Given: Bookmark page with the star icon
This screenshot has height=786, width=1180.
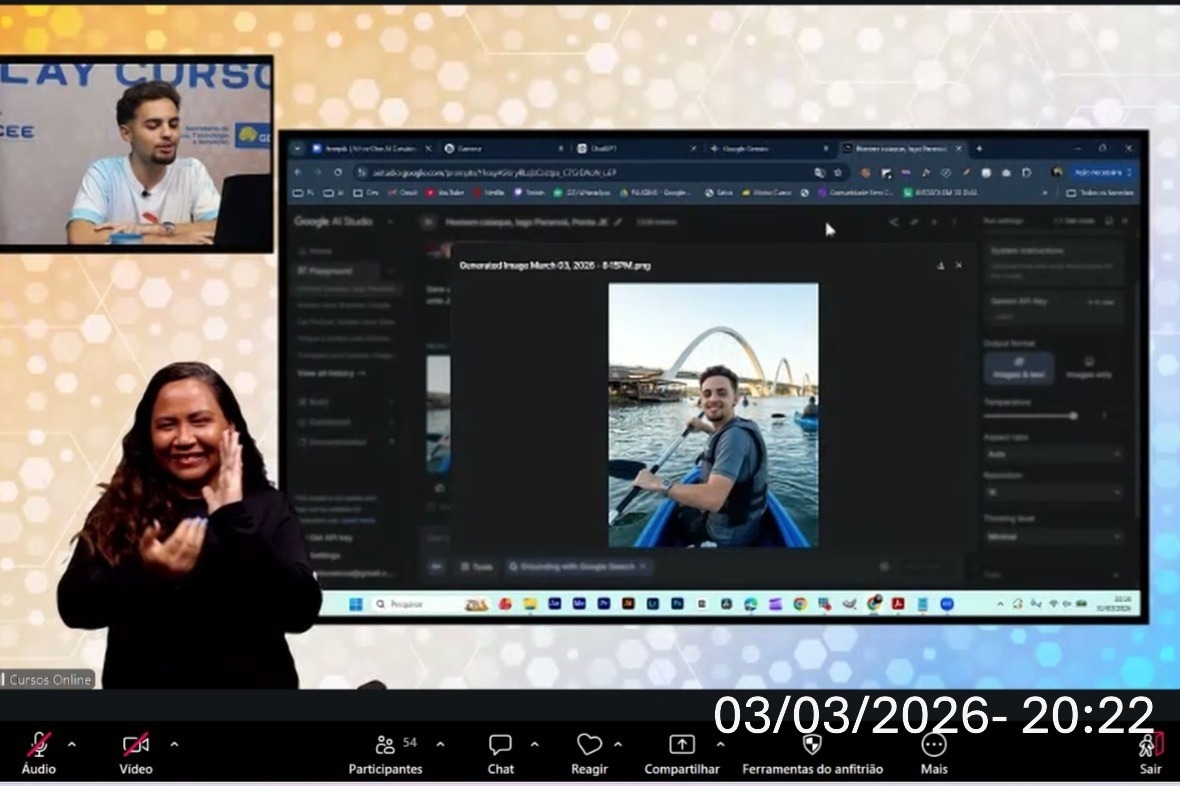Looking at the screenshot, I should (x=838, y=172).
